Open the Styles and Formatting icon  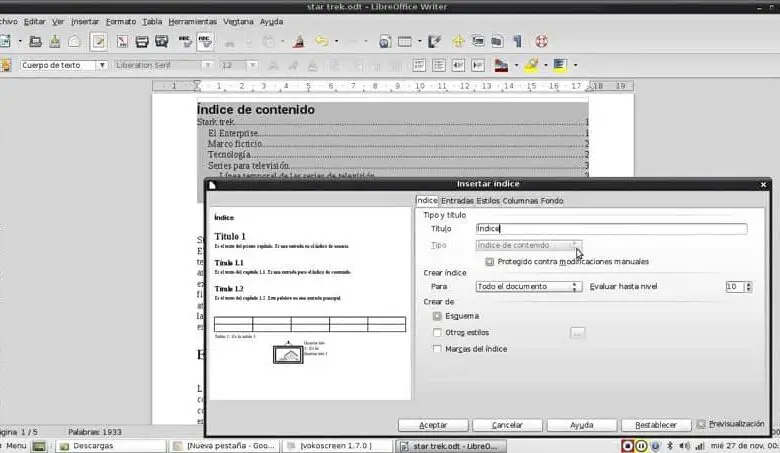pos(5,65)
